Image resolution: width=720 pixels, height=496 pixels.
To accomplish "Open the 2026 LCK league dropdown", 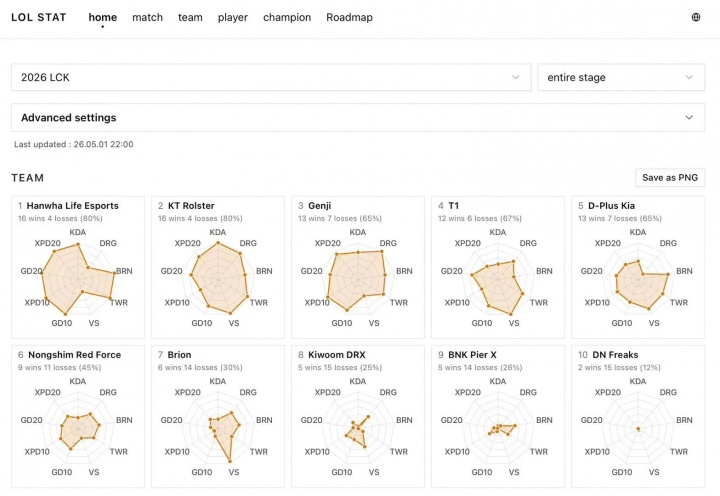I will point(271,77).
